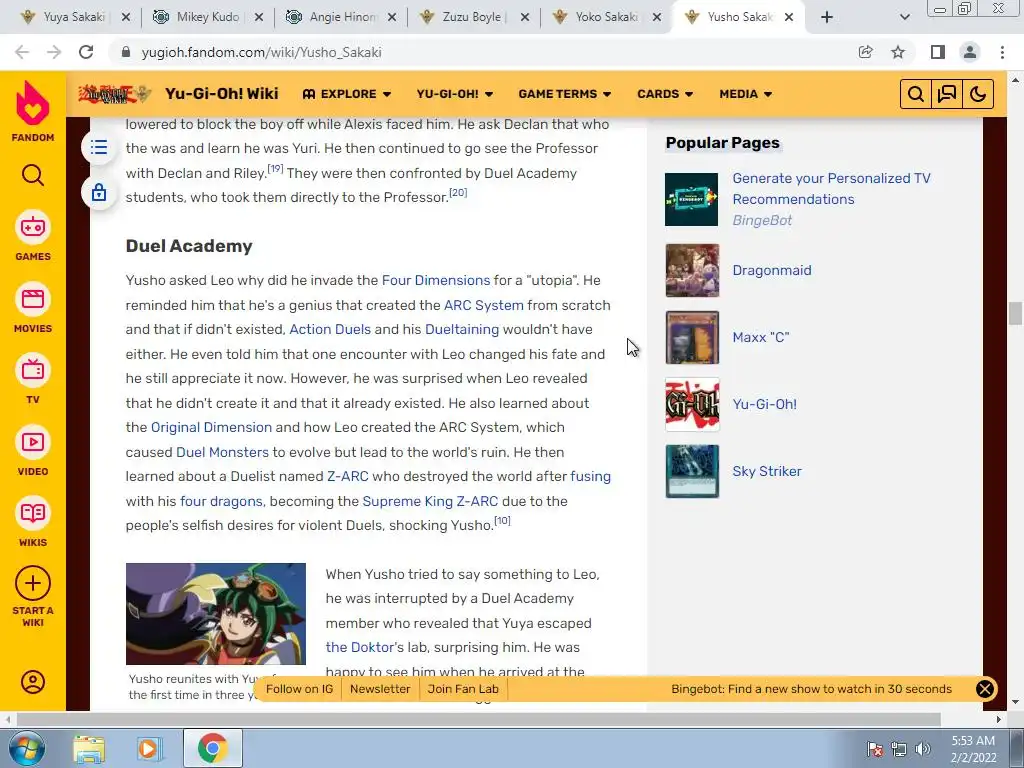Click footnote reference [10]

pyautogui.click(x=502, y=520)
